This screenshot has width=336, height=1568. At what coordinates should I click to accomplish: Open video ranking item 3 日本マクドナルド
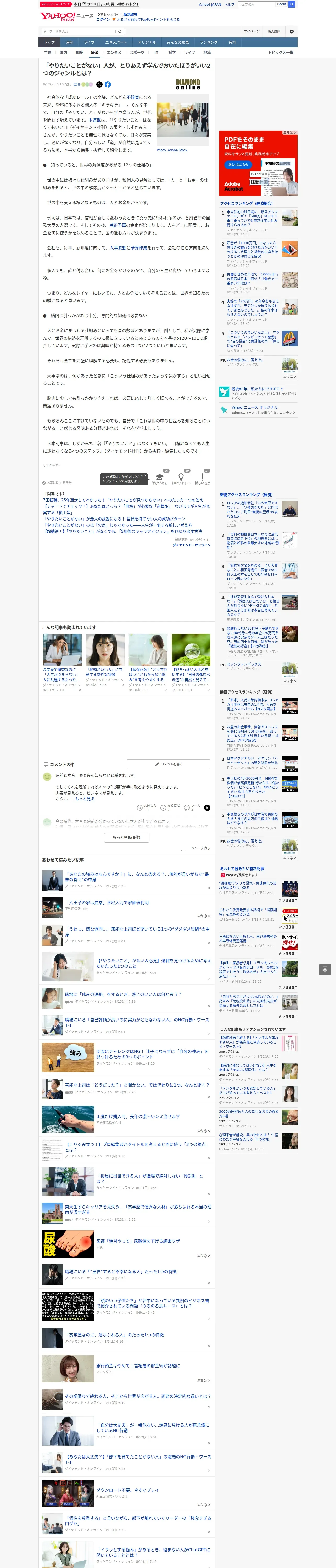tap(253, 761)
